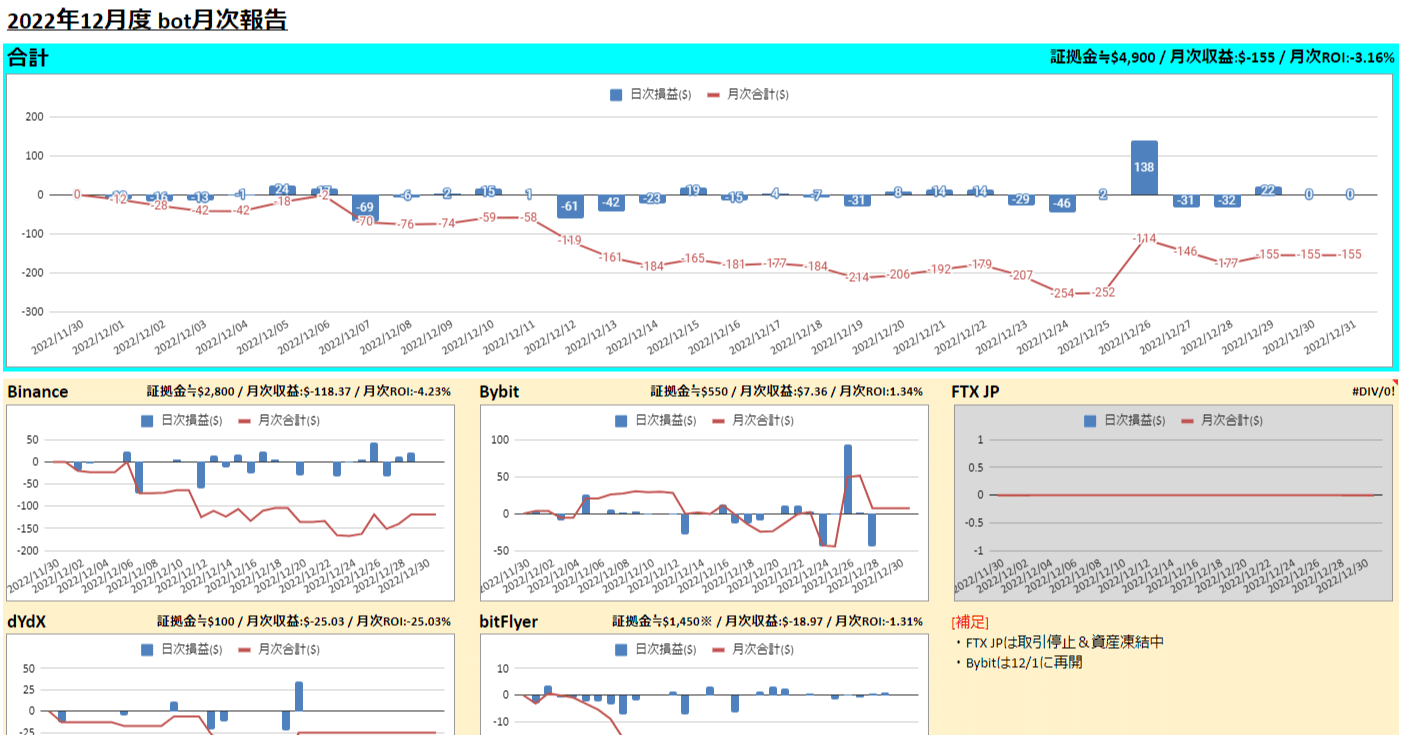1405x735 pixels.
Task: Click the FTX JP section heading
Action: [975, 392]
